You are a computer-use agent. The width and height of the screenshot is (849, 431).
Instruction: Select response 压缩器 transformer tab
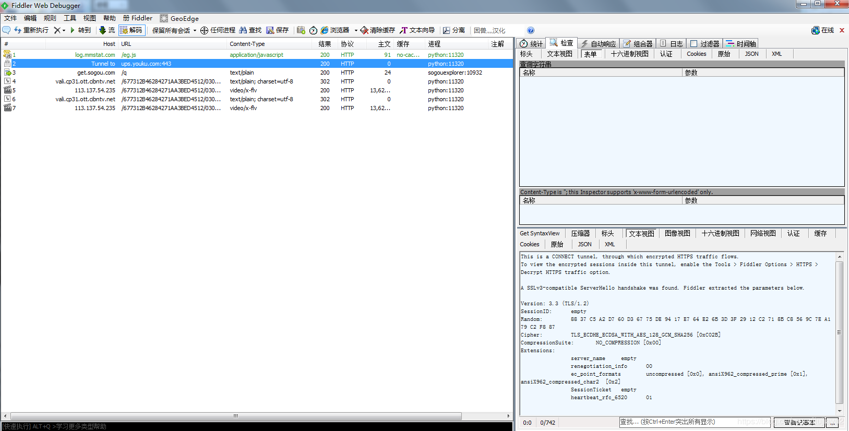580,233
